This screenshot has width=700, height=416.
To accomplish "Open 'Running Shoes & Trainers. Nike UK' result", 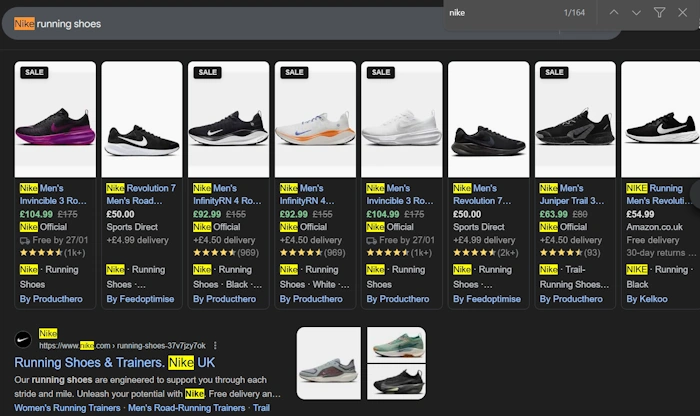I will click(115, 362).
